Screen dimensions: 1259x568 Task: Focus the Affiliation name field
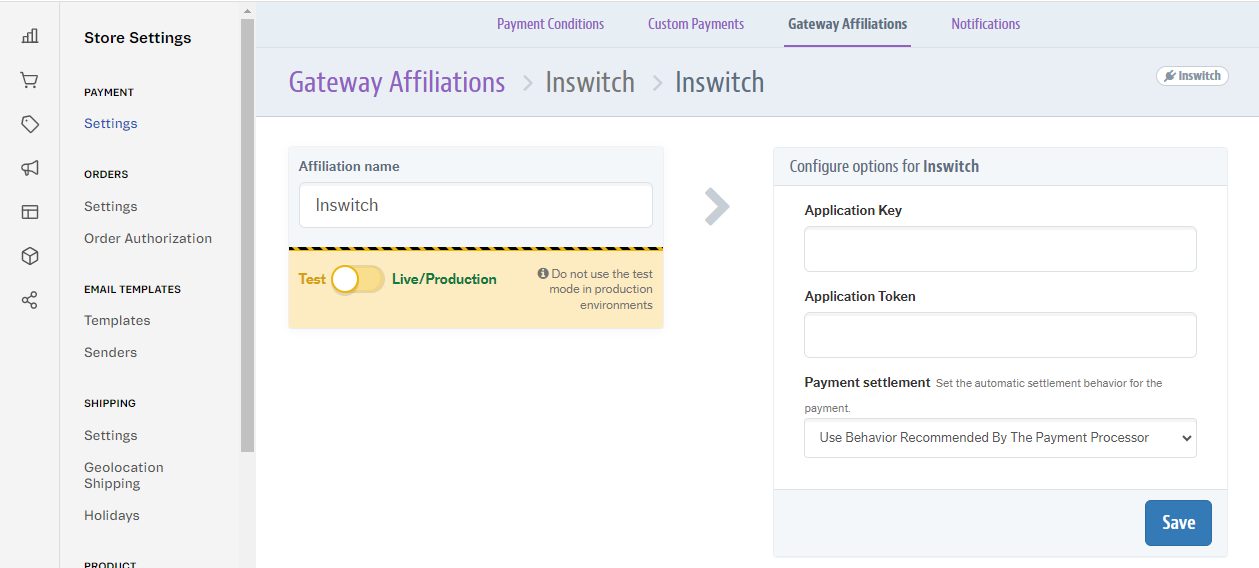pyautogui.click(x=476, y=205)
